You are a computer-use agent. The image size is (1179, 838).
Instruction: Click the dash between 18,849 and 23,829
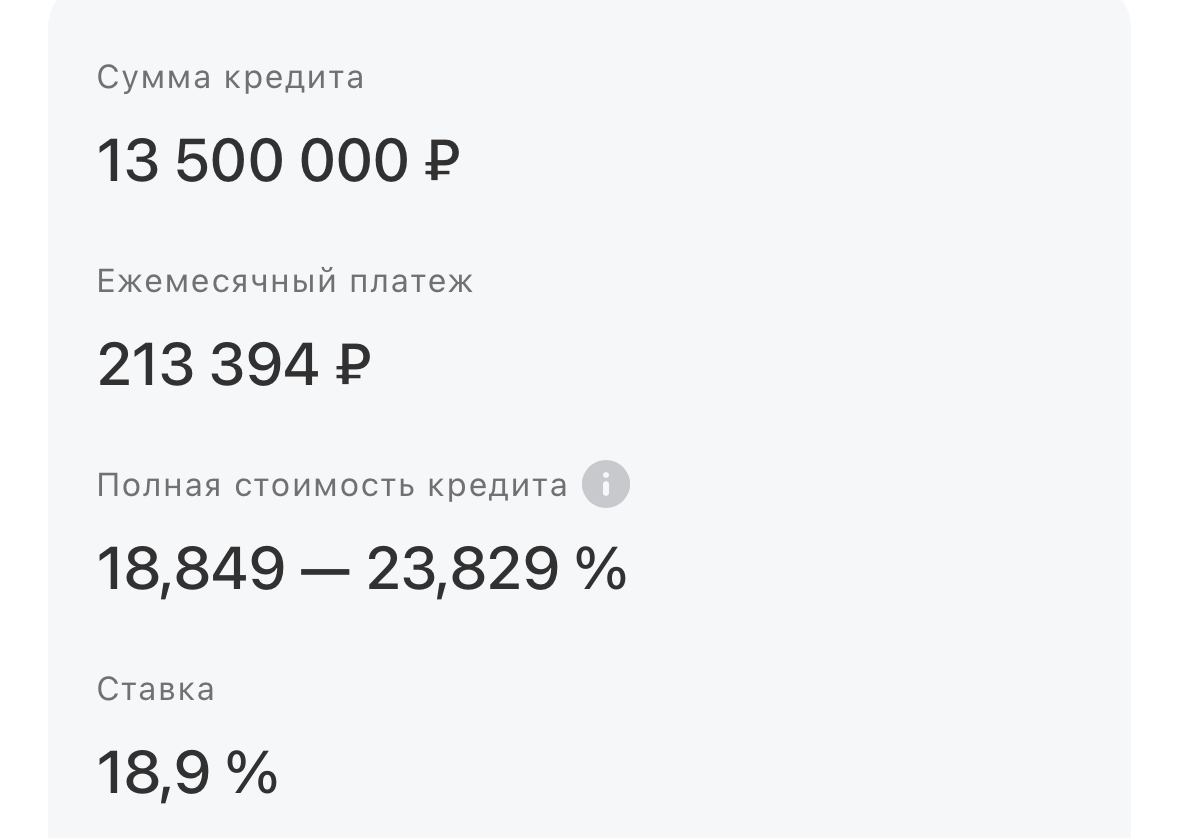[x=325, y=570]
